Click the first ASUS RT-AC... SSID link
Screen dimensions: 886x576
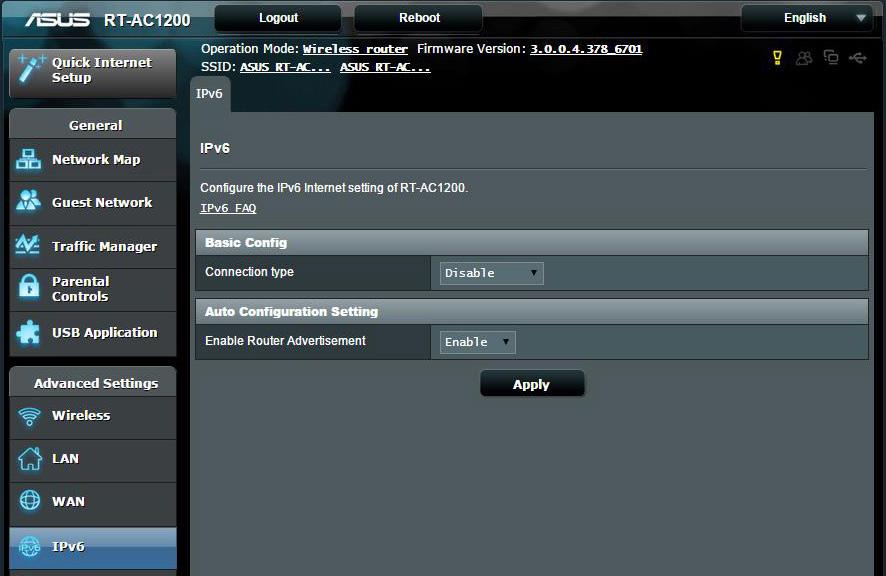pos(285,67)
